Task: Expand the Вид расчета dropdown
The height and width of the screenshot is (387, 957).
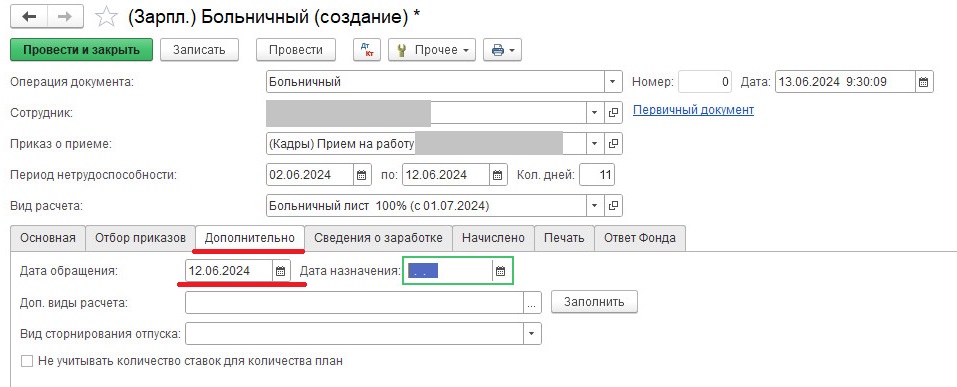Action: pyautogui.click(x=594, y=206)
